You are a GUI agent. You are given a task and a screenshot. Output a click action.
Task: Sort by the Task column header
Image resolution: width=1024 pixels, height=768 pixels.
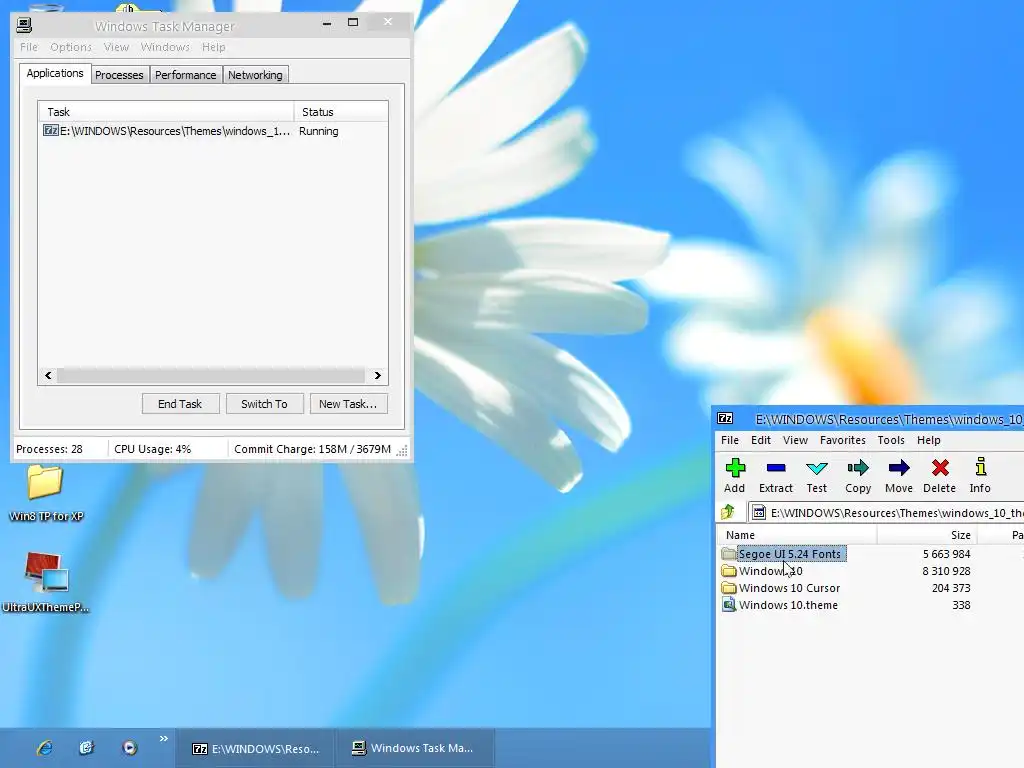pyautogui.click(x=166, y=112)
